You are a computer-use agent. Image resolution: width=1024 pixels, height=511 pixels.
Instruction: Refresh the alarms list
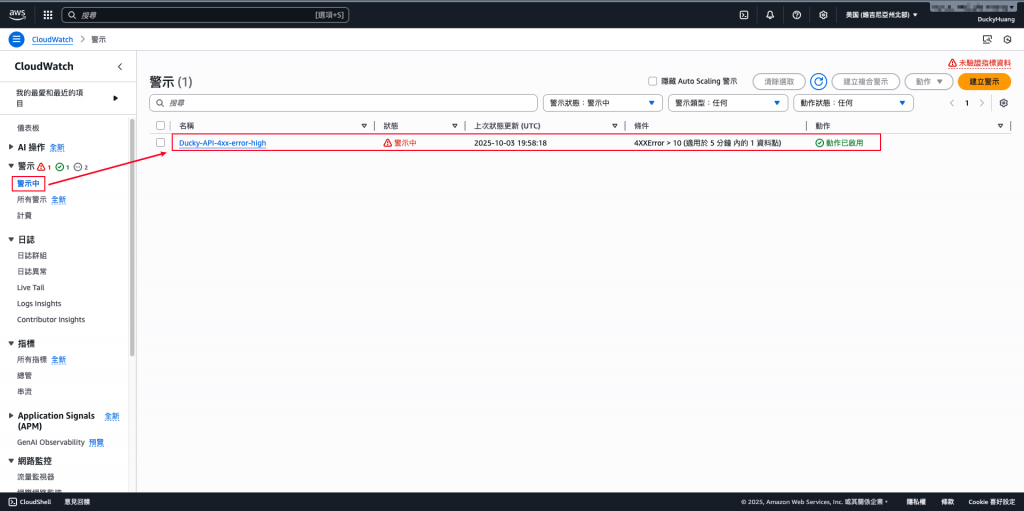pyautogui.click(x=818, y=82)
